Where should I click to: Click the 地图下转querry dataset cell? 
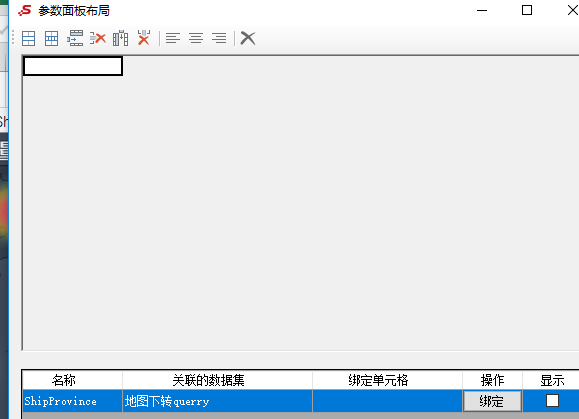217,401
